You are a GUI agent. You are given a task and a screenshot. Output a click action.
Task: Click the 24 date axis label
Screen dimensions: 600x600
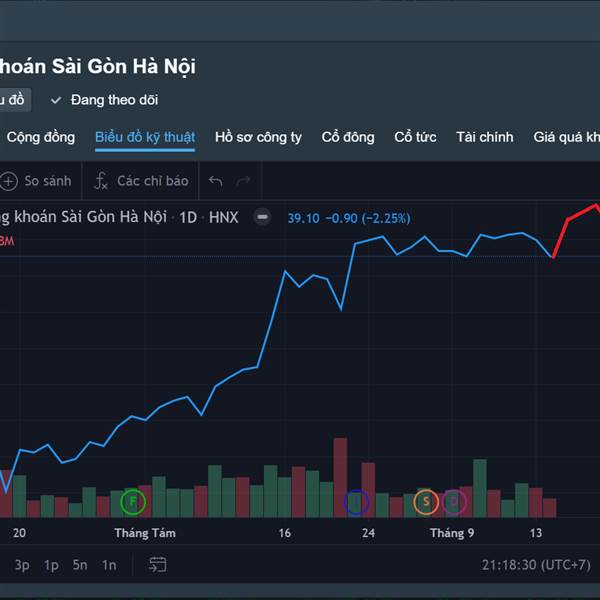(x=368, y=533)
